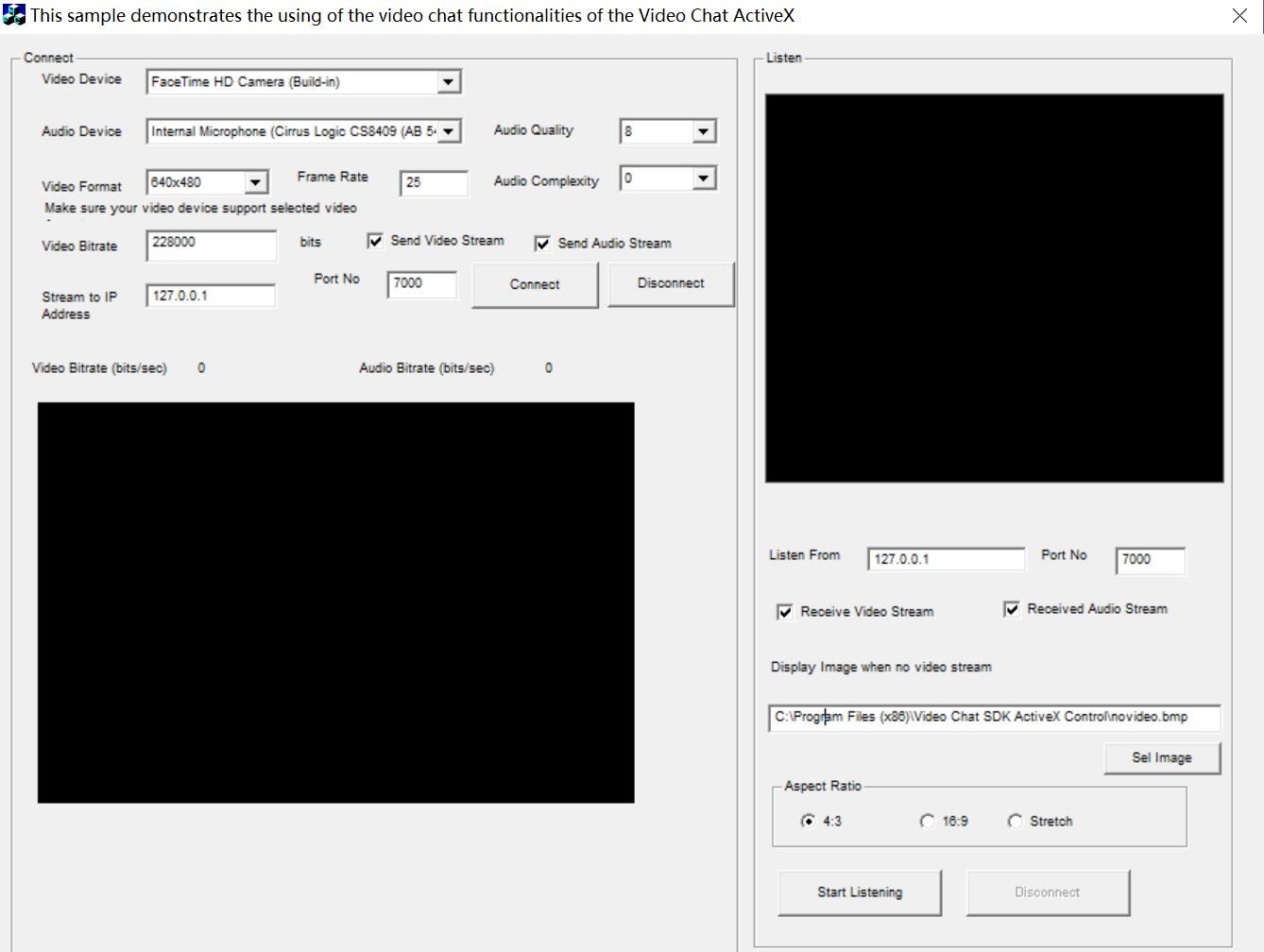Close the Video Chat sample window
Image resolution: width=1264 pixels, height=952 pixels.
click(x=1239, y=16)
